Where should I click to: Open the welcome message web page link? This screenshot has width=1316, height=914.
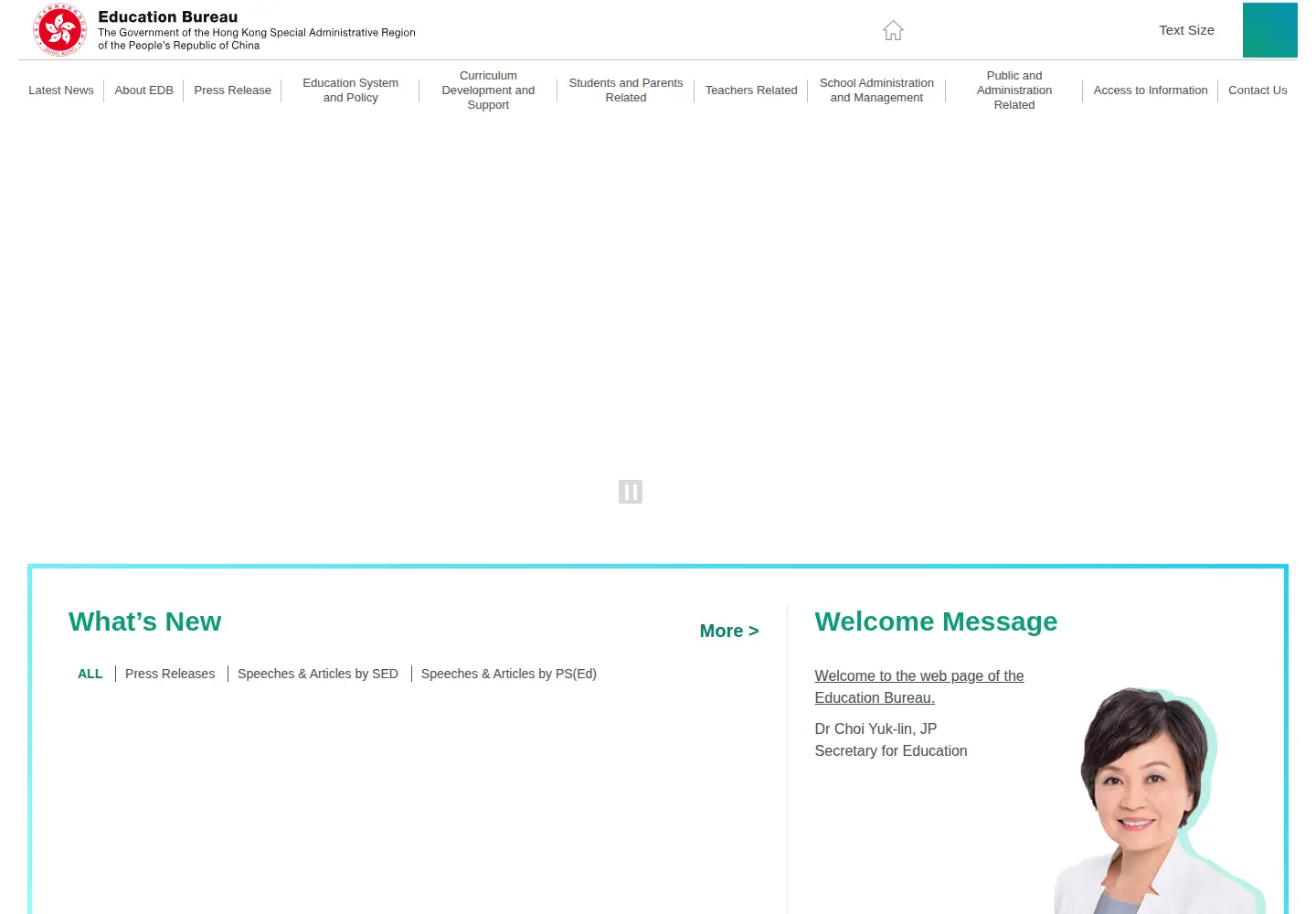pos(919,686)
